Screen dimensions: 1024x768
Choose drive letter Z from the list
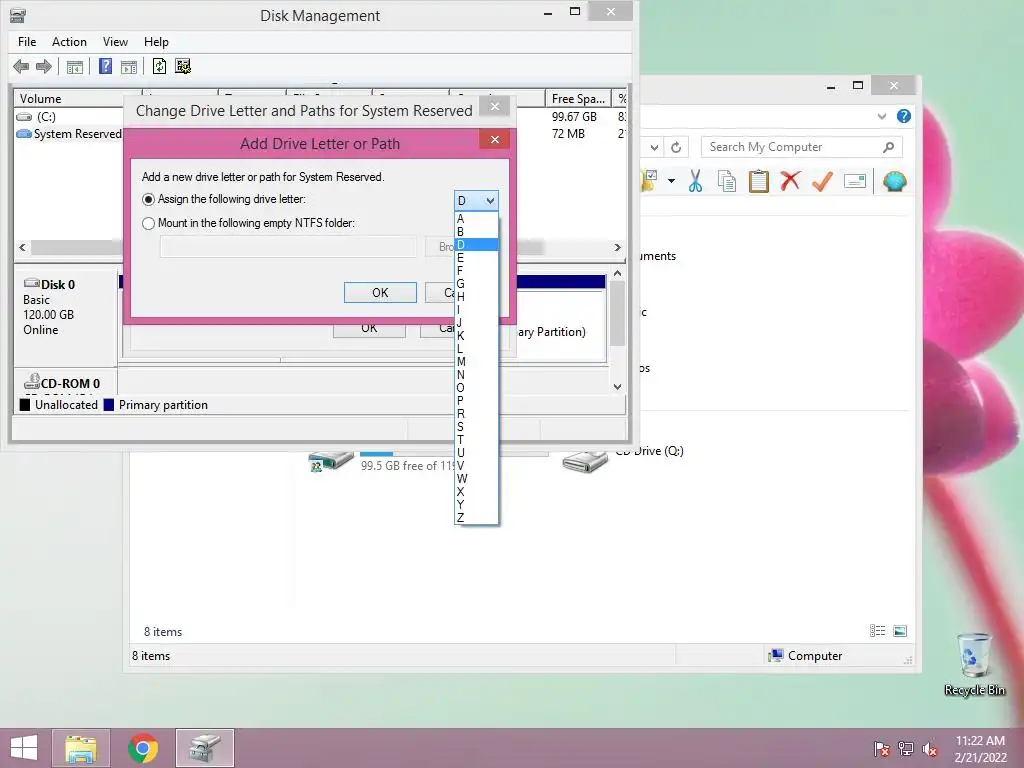pyautogui.click(x=476, y=517)
